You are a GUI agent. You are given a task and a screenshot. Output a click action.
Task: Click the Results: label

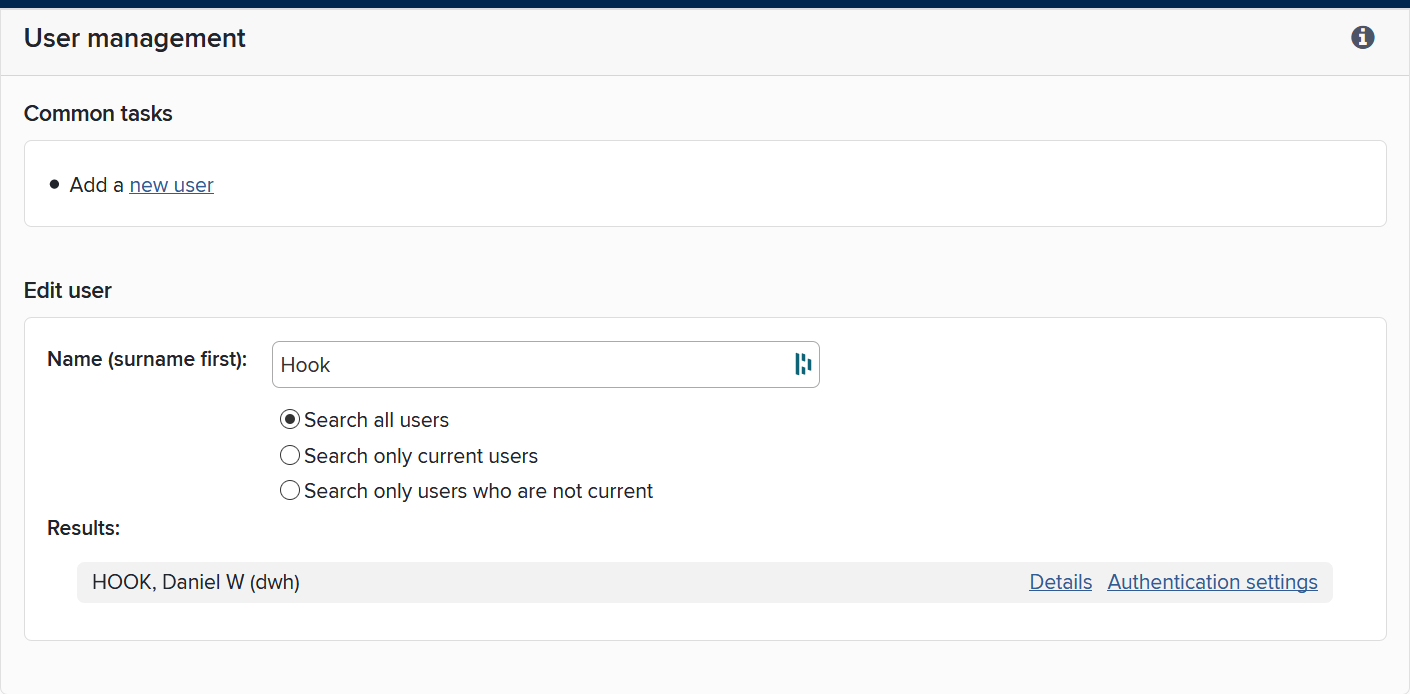coord(84,528)
